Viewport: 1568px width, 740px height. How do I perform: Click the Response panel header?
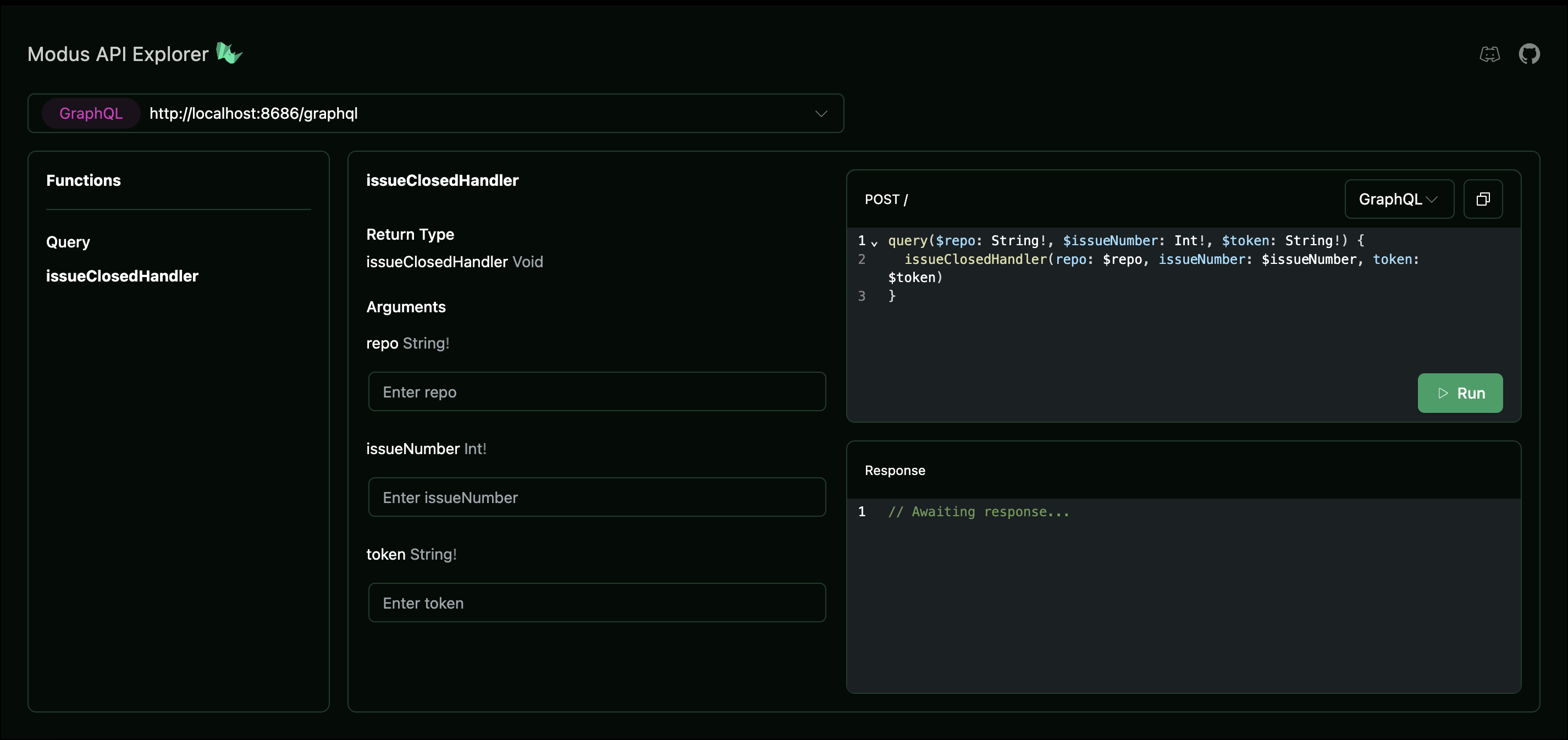click(895, 471)
